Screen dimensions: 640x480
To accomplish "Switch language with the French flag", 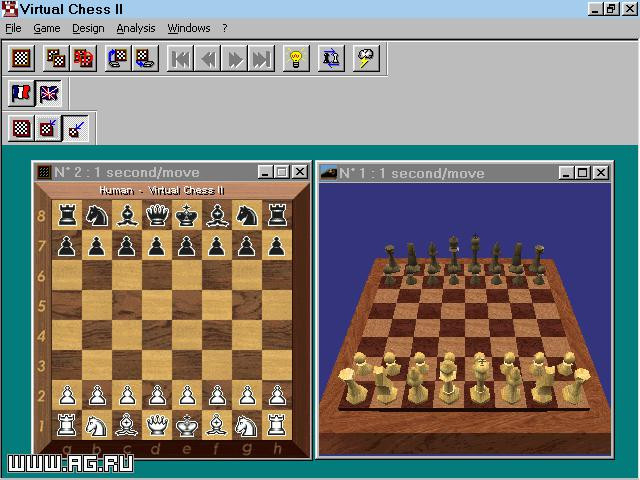I will tap(21, 93).
